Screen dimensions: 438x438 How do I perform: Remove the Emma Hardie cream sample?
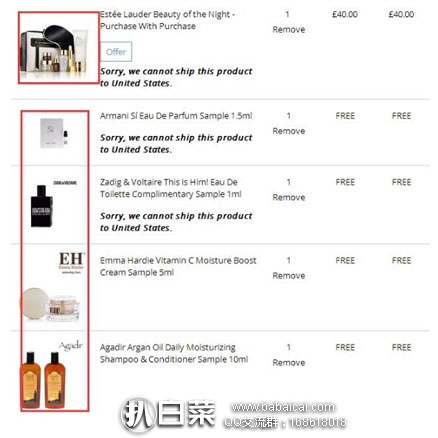point(289,276)
